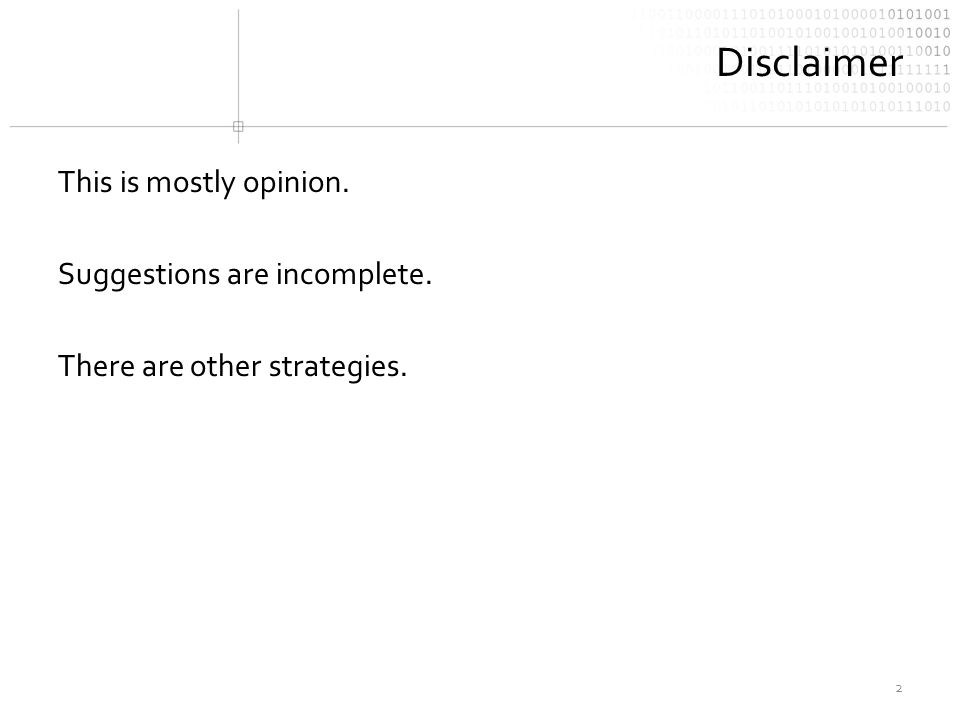
Task: Click the slide number 2
Action: coord(899,689)
